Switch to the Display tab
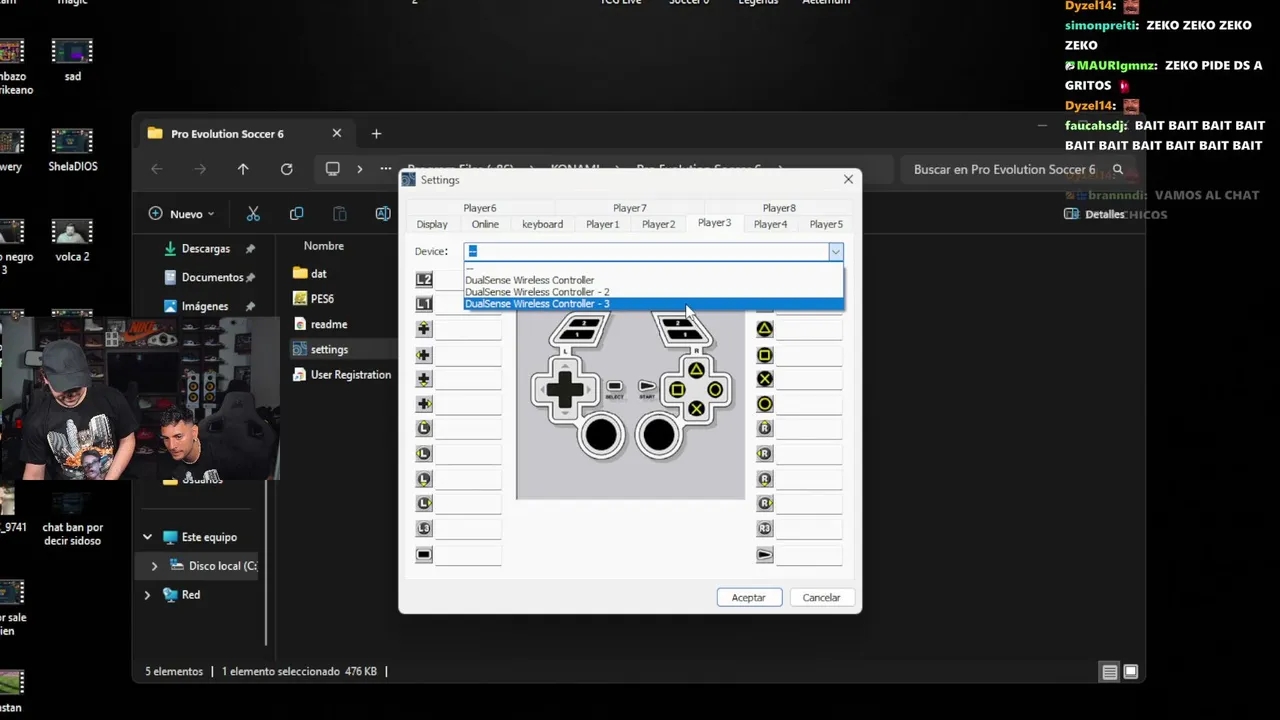Screen dimensions: 1280x720 [432, 224]
